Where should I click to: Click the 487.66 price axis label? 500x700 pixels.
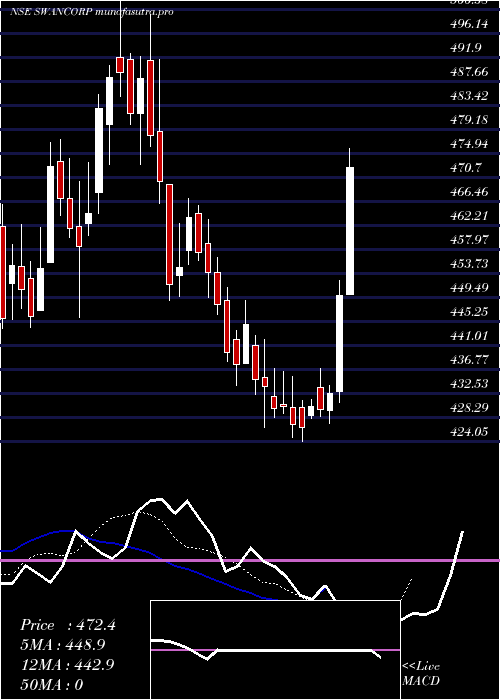(469, 72)
